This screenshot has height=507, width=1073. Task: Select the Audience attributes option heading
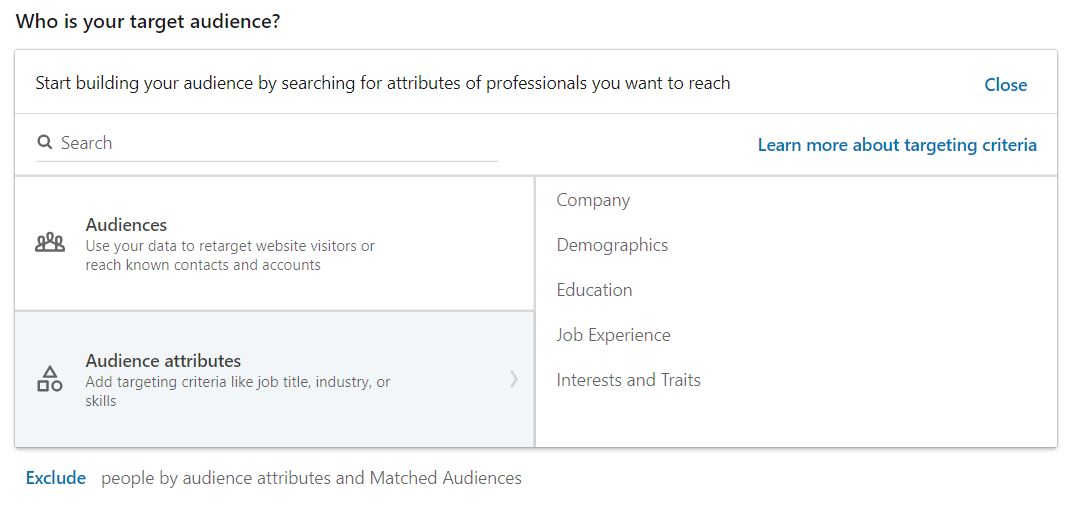[x=163, y=361]
